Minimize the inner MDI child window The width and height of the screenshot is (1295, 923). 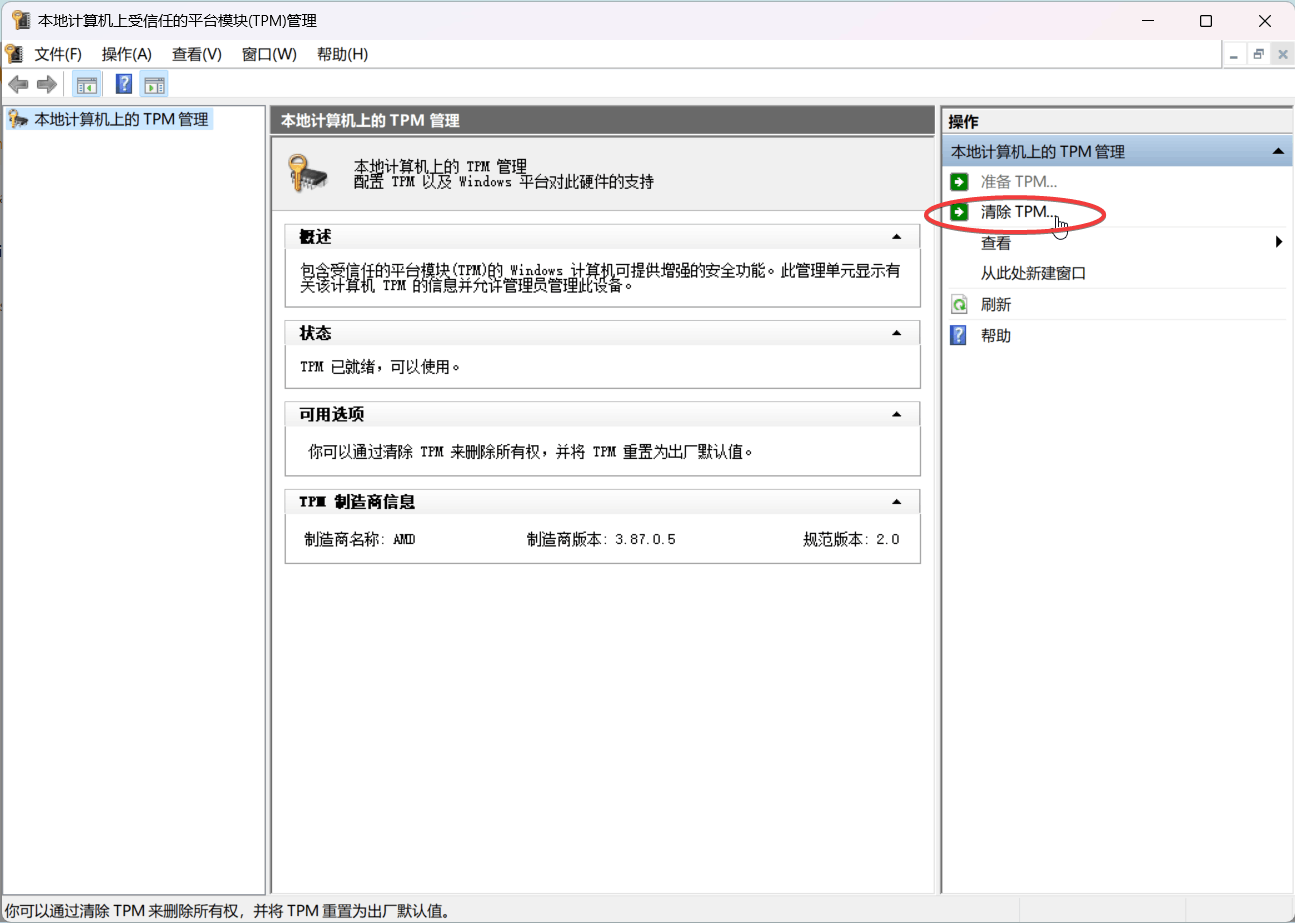[x=1234, y=55]
